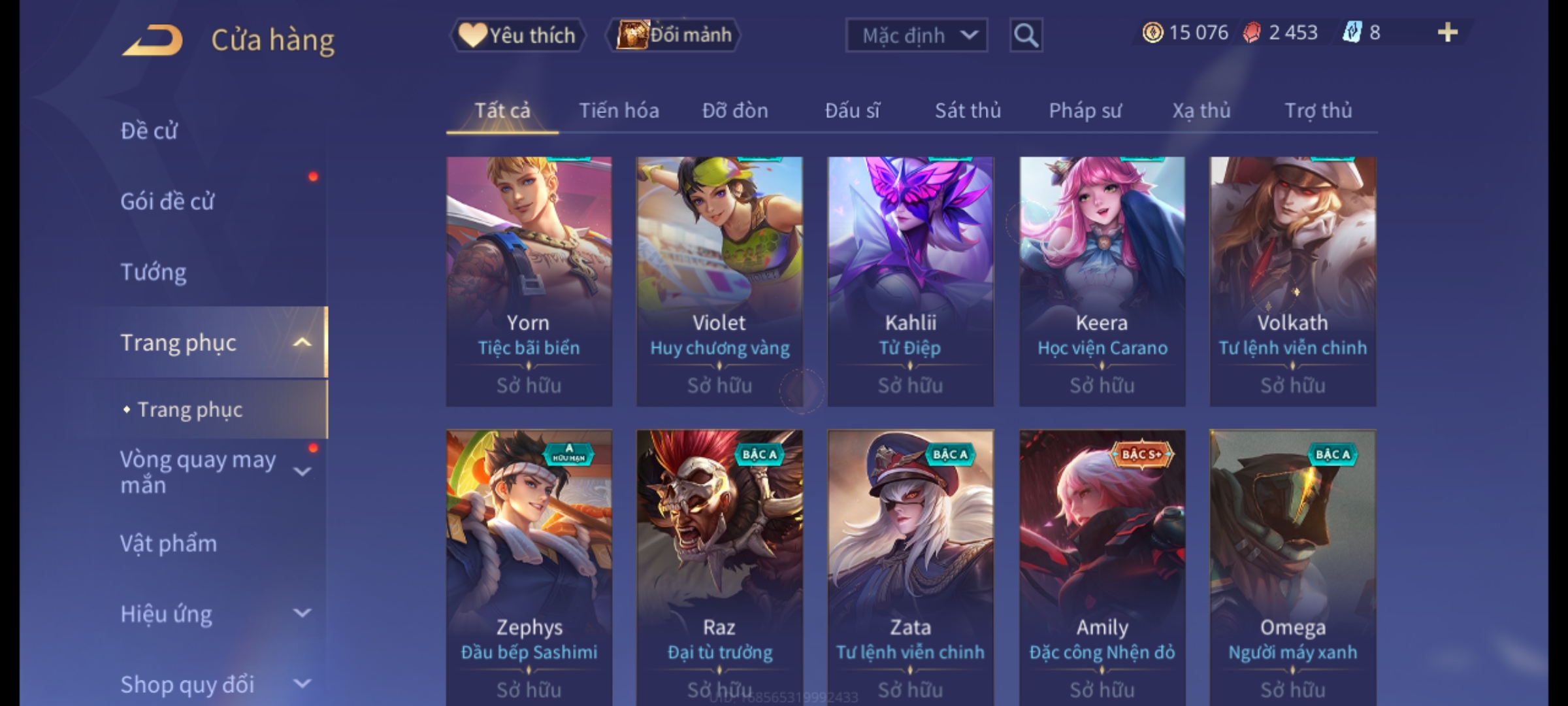The image size is (1568, 706).
Task: Select the Kahlii Tử Điệp skin card
Action: pos(911,281)
